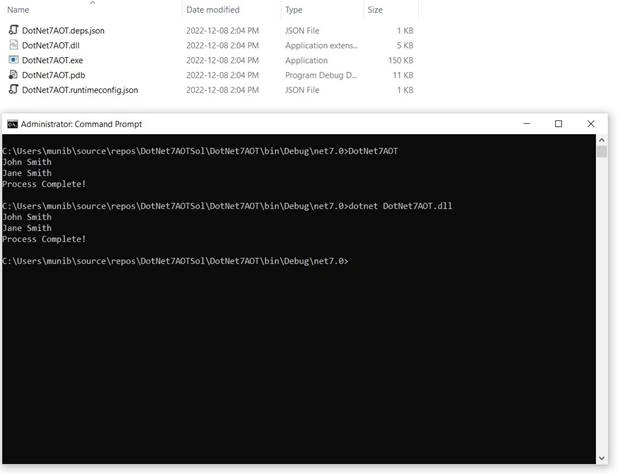
Task: Click the Application type cell of the exe
Action: tap(306, 60)
